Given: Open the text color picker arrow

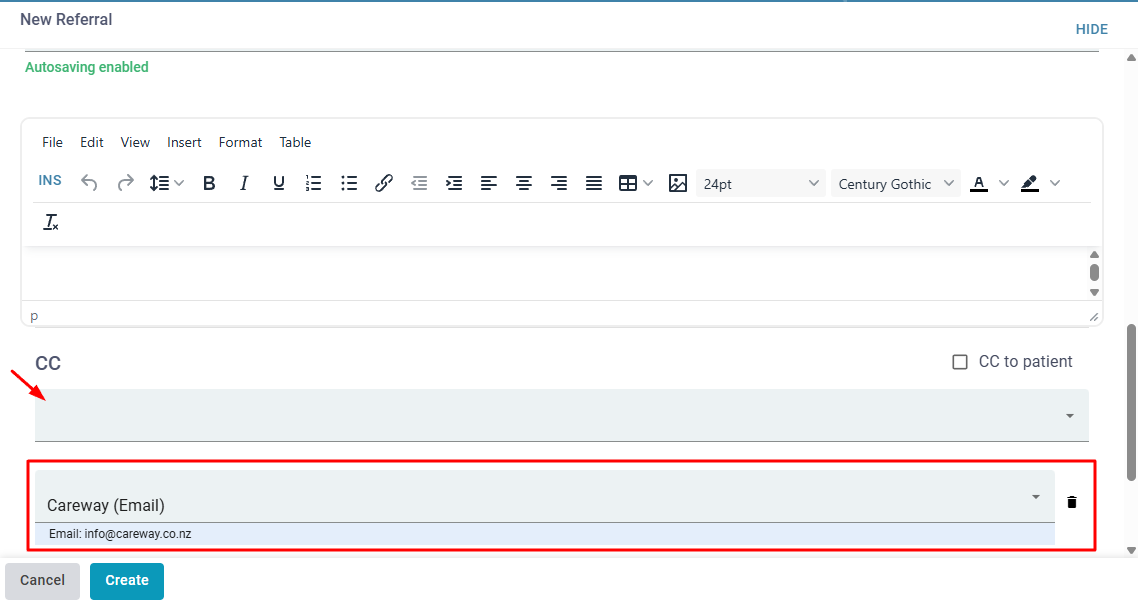Looking at the screenshot, I should pos(1004,184).
